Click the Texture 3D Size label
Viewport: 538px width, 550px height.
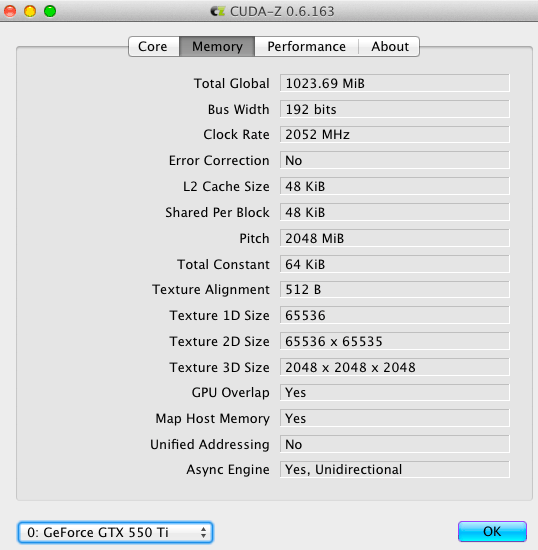pos(220,368)
